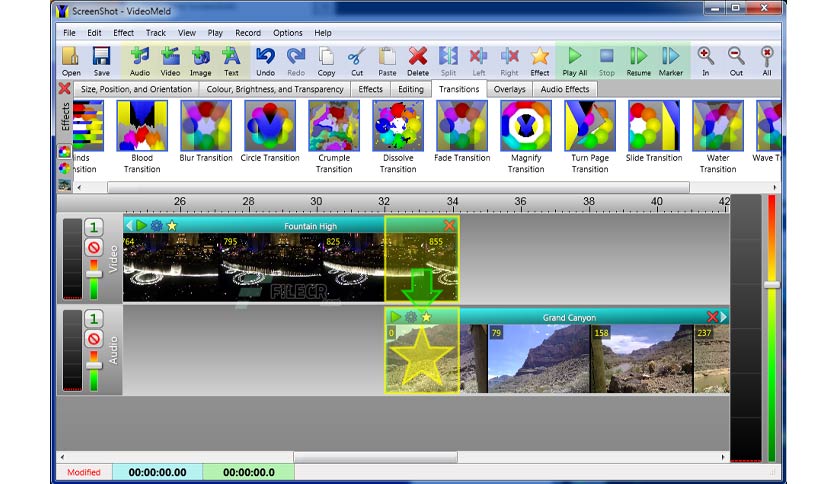Zoom to show All
Screen dimensions: 836x484
(x=767, y=61)
